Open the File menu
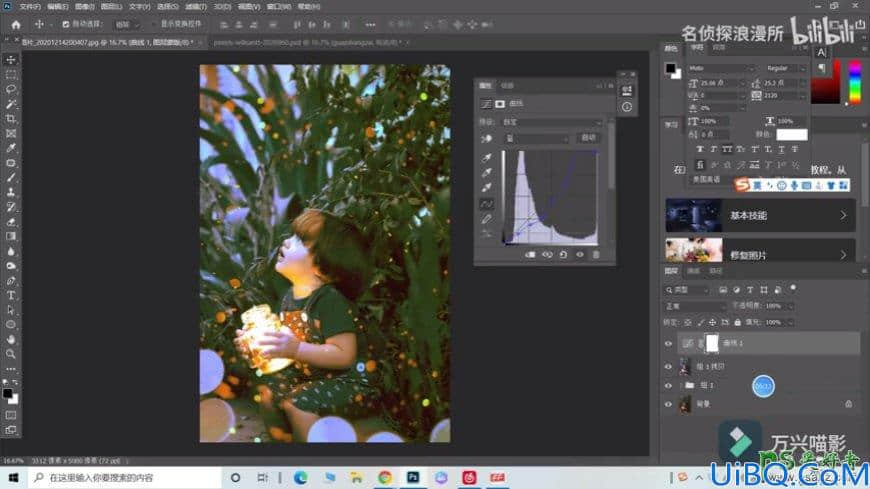Viewport: 870px width, 489px height. 30,7
